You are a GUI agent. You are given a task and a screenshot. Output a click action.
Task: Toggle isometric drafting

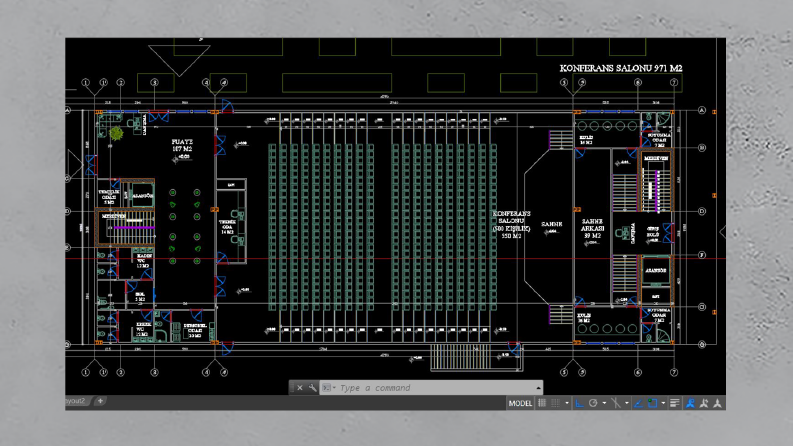[615, 403]
